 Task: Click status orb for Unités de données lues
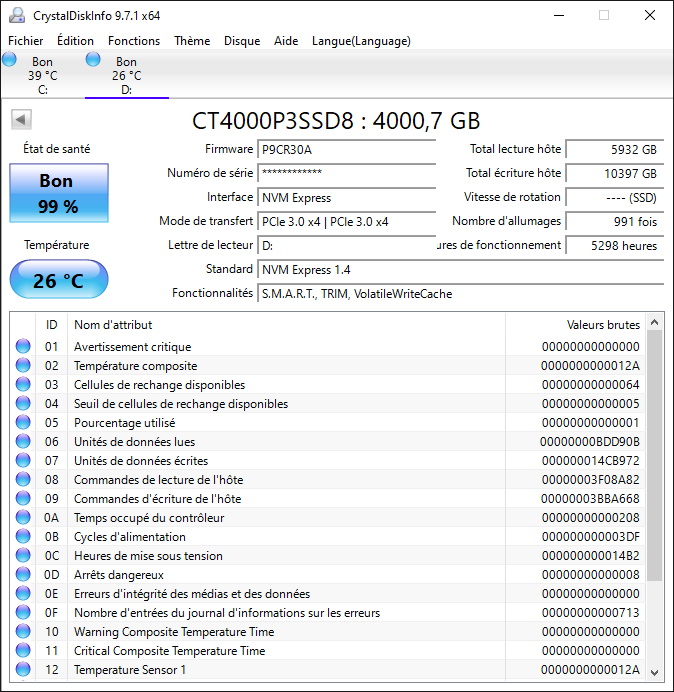23,441
